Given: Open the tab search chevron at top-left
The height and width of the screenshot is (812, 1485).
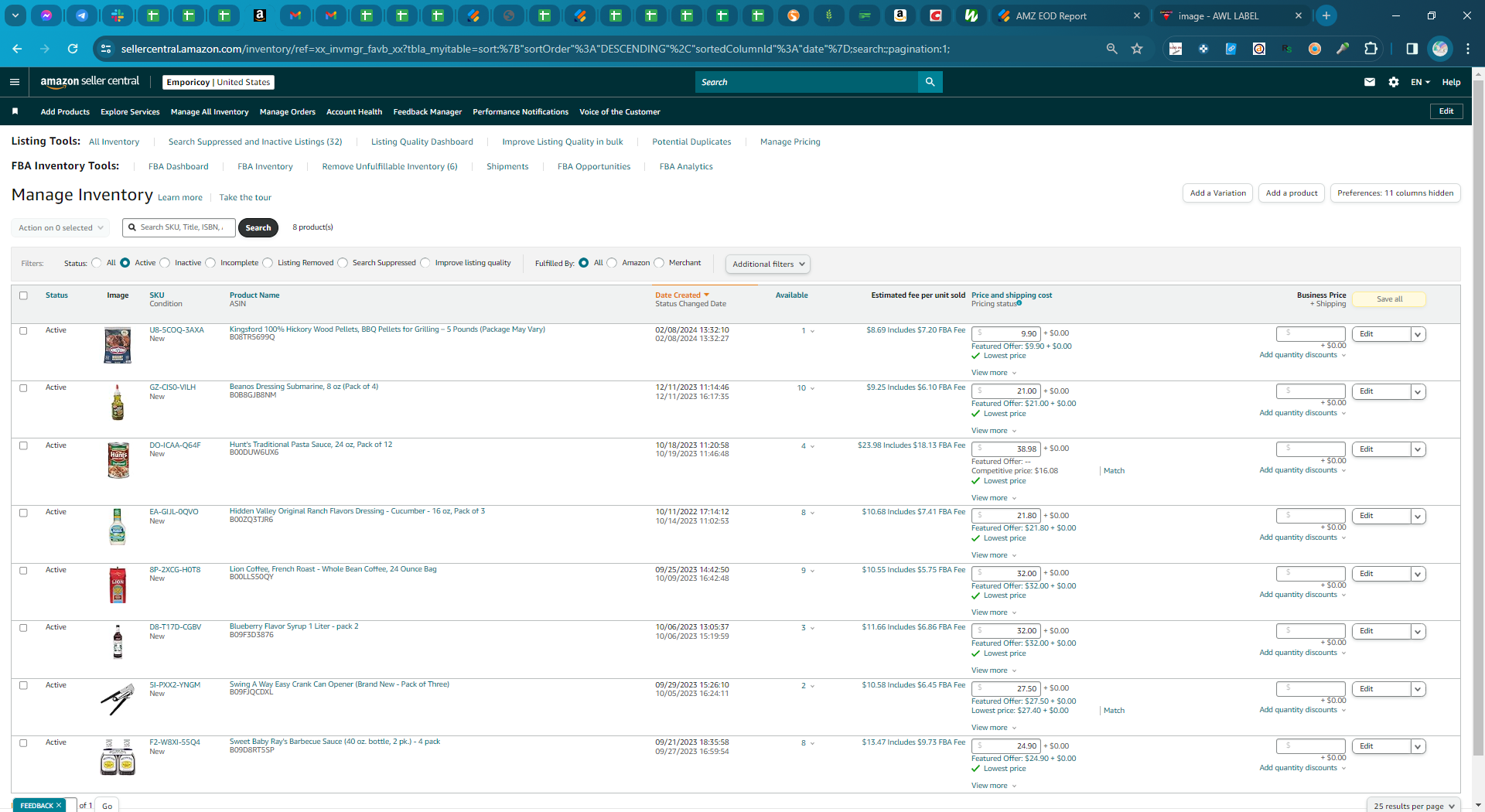Looking at the screenshot, I should click(x=15, y=15).
